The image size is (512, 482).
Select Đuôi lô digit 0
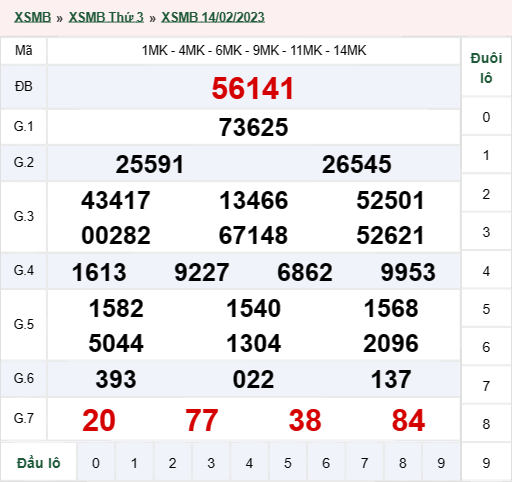(486, 117)
